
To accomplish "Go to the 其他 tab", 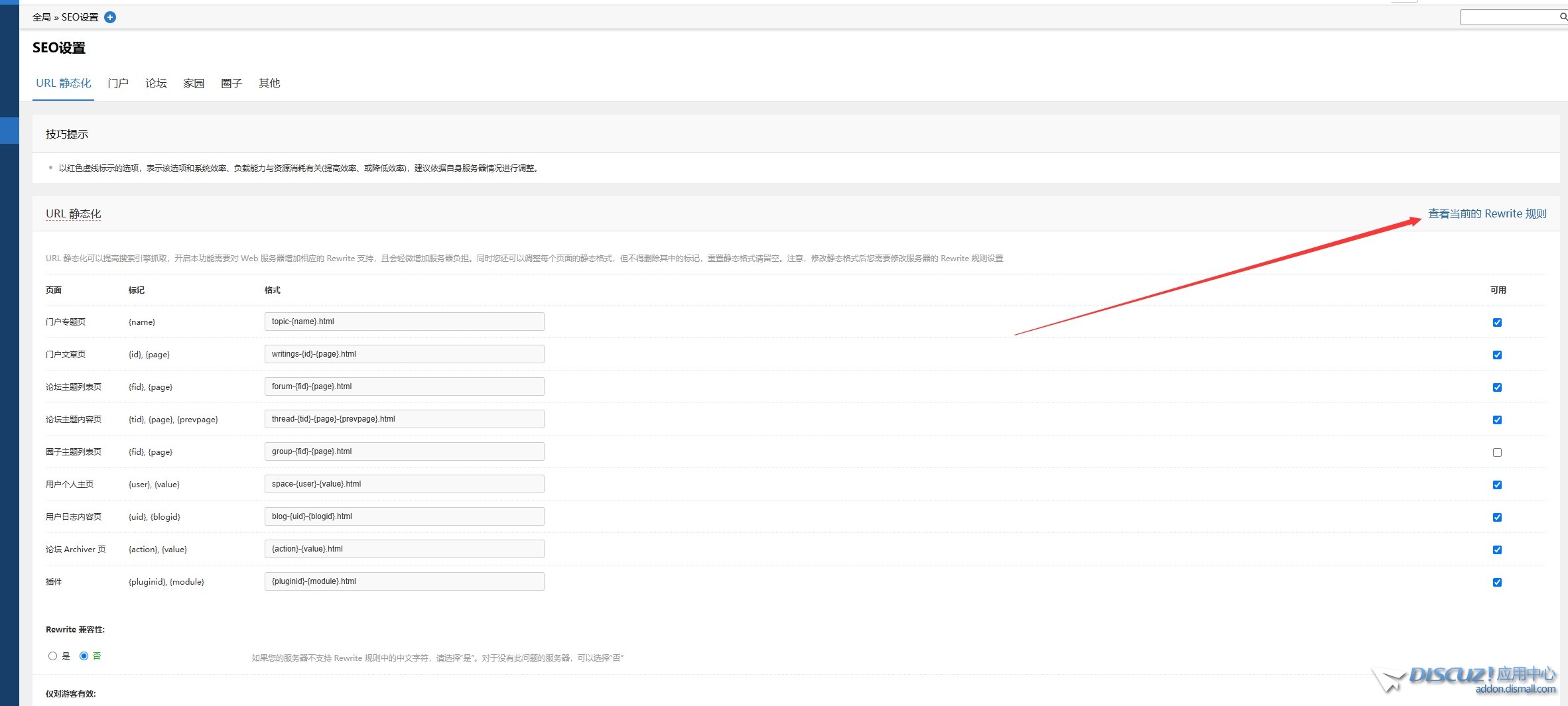I will coord(269,84).
